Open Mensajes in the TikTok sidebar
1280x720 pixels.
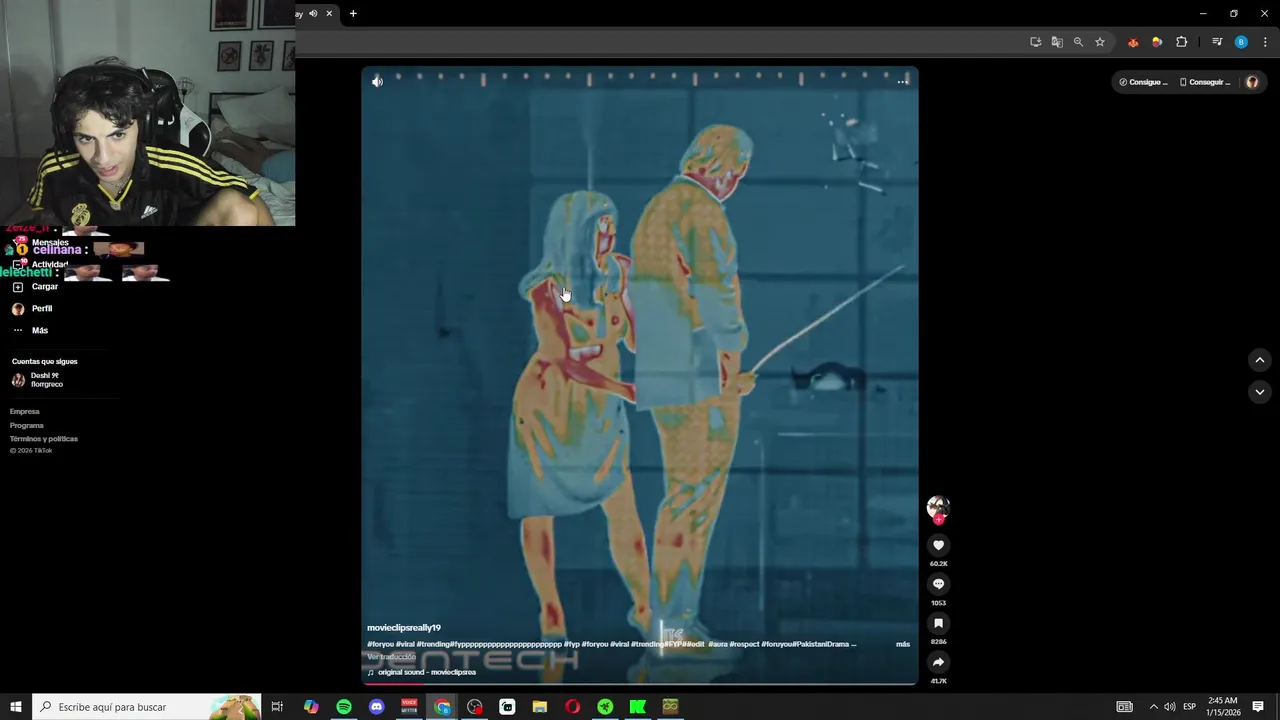[50, 243]
